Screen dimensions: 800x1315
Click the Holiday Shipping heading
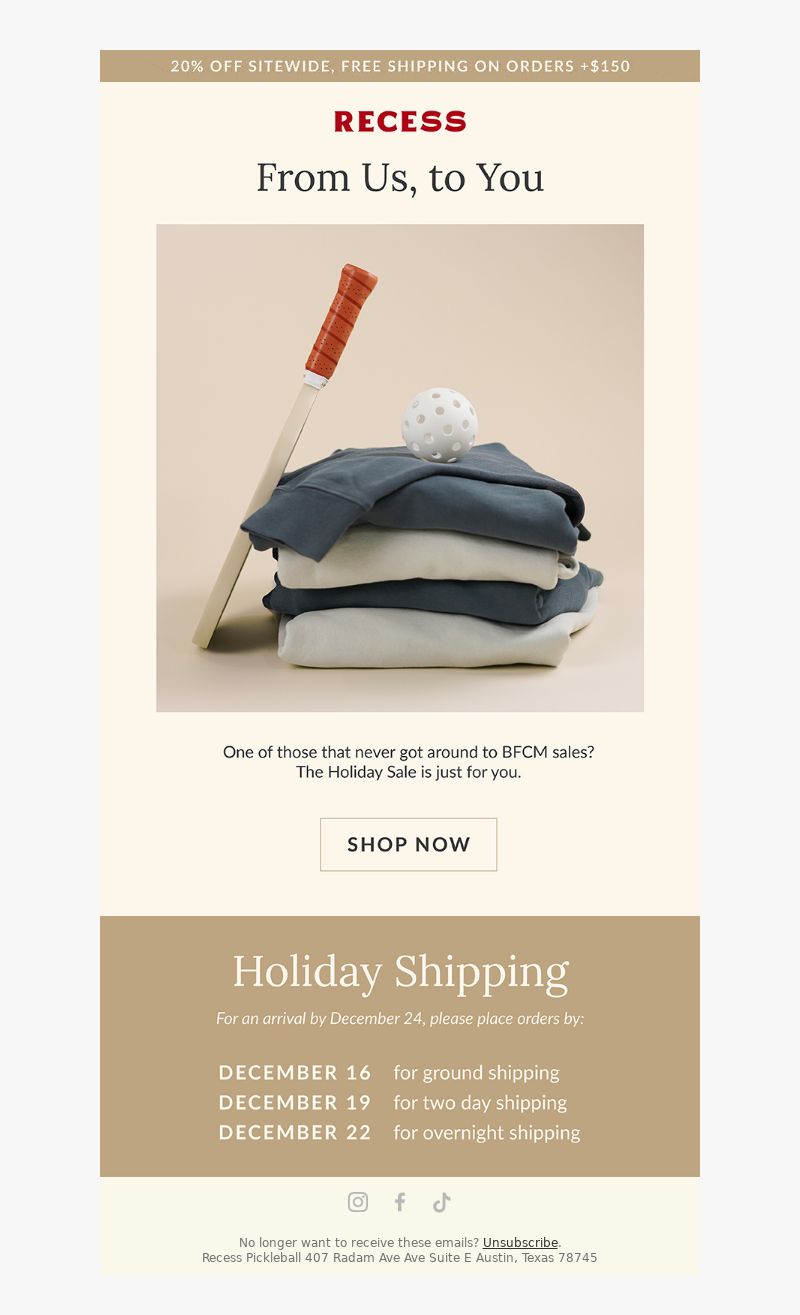pyautogui.click(x=400, y=972)
